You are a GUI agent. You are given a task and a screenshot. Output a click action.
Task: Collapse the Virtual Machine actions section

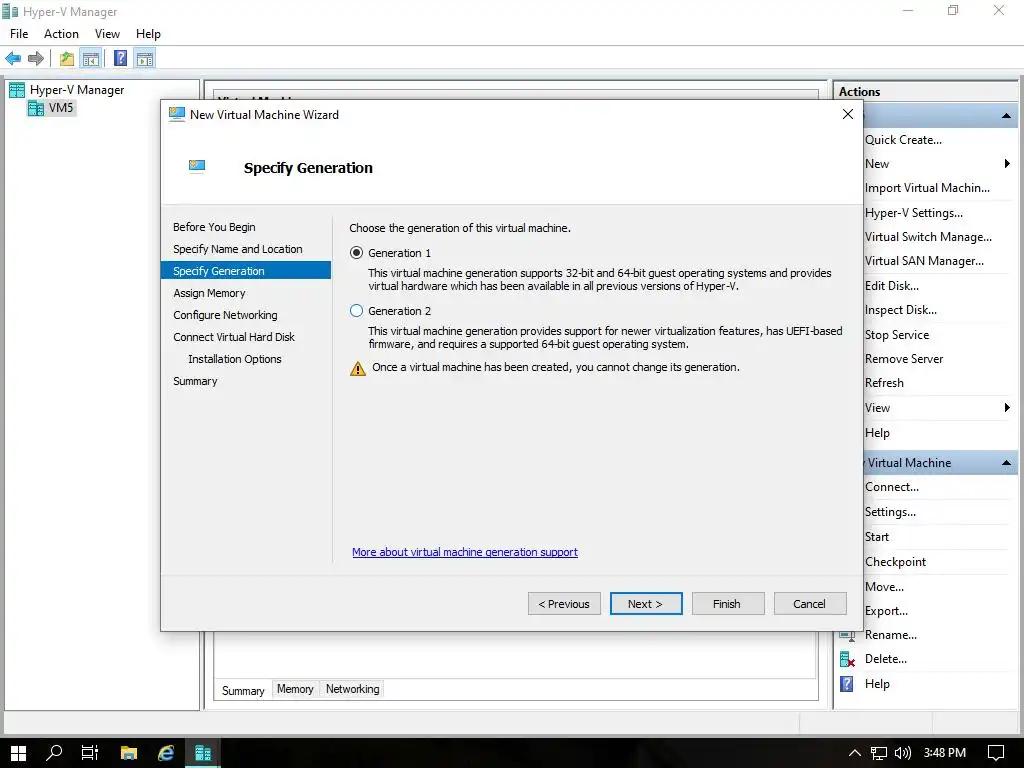click(1006, 463)
